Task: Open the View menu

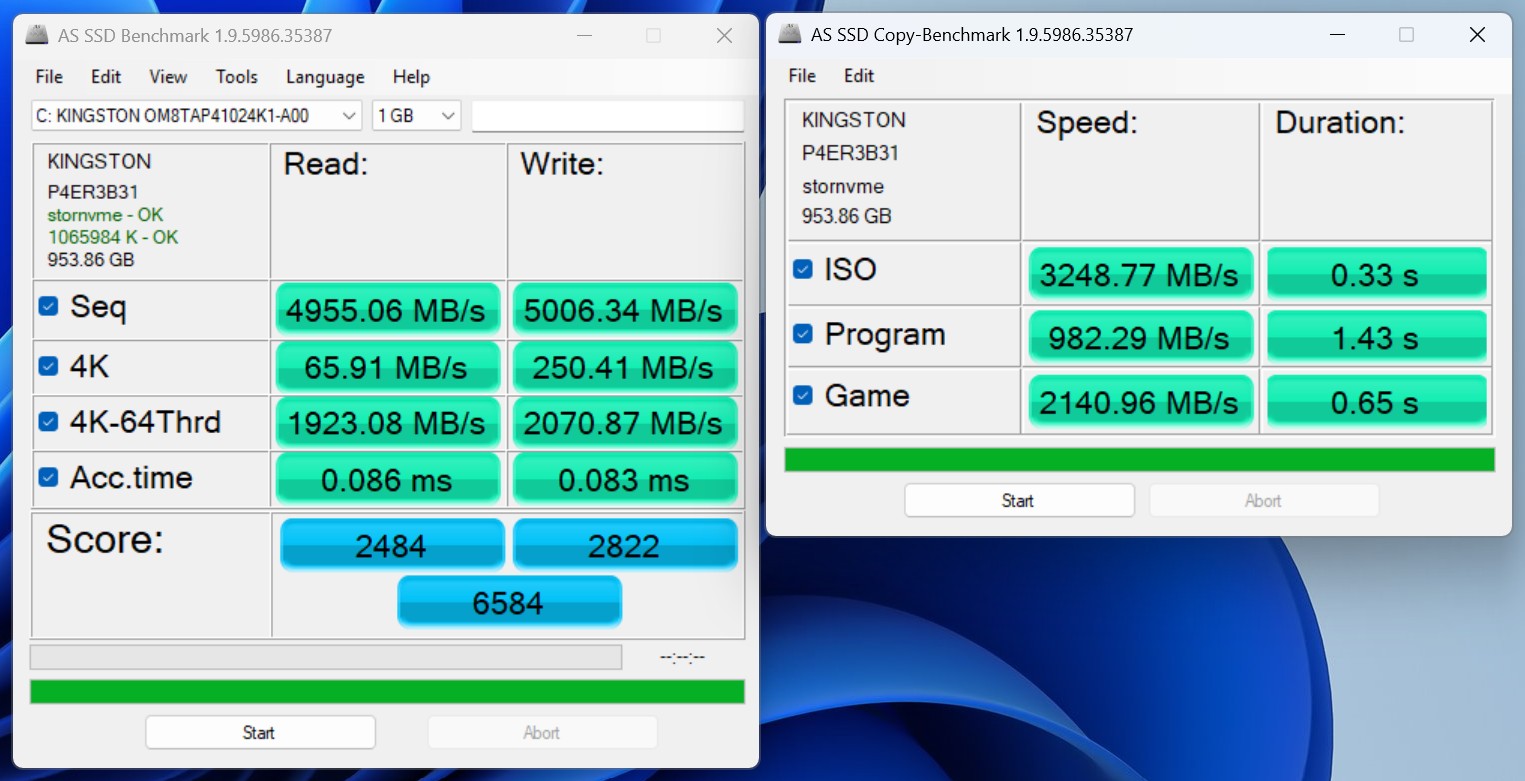Action: [x=168, y=77]
